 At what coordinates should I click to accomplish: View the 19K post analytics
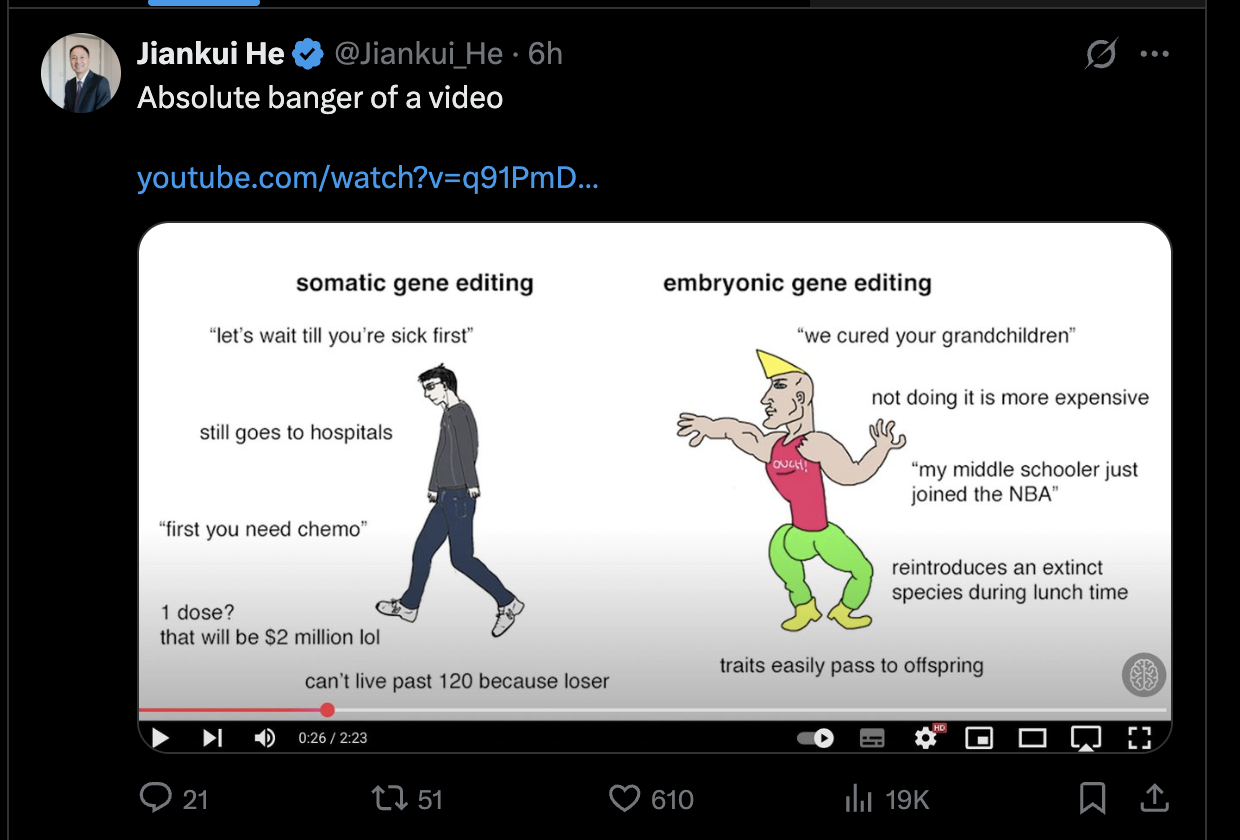(887, 798)
